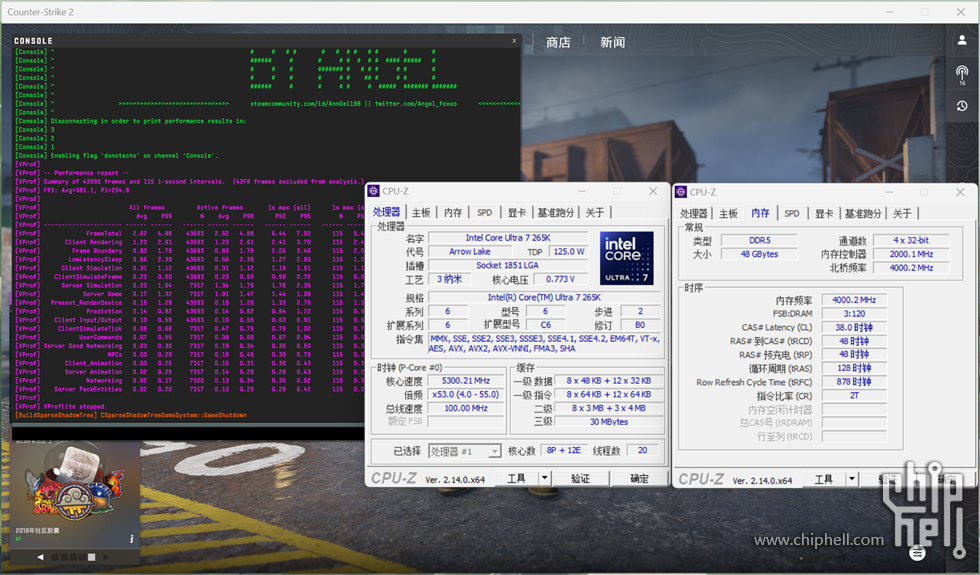Select SPD tab in left CPU-Z window
This screenshot has width=980, height=575.
pyautogui.click(x=484, y=212)
